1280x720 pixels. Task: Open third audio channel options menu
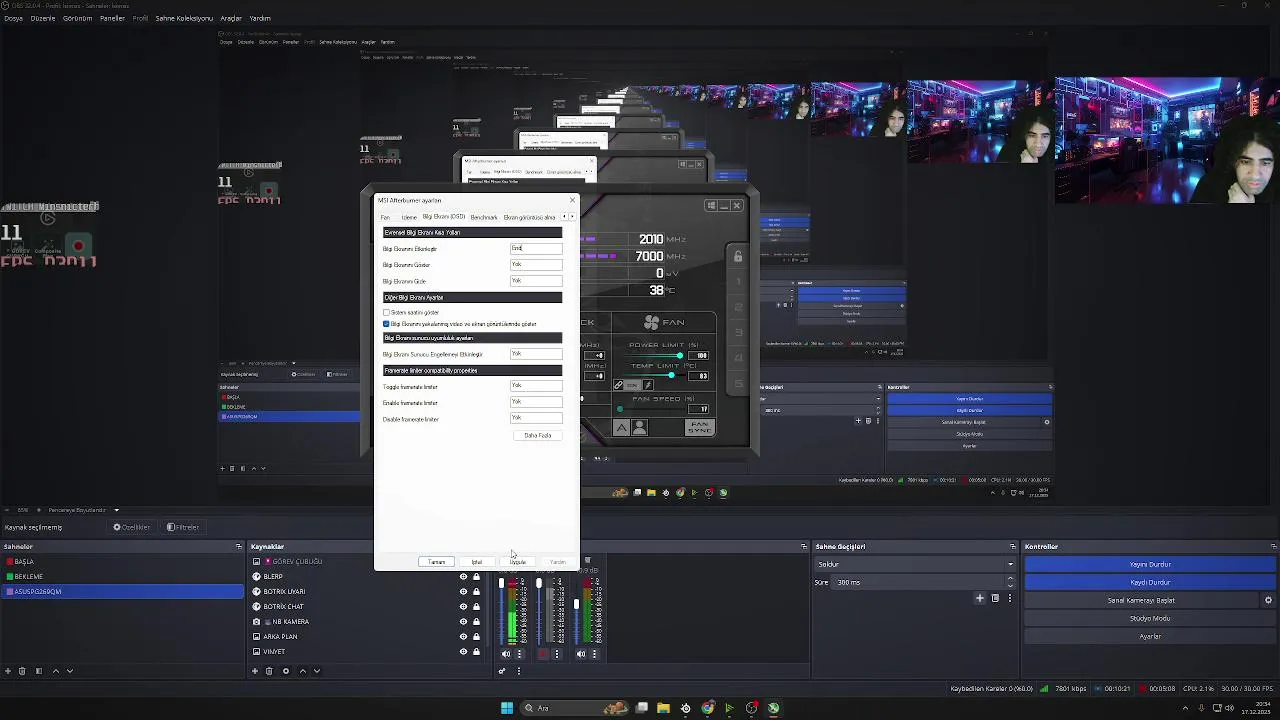point(595,654)
